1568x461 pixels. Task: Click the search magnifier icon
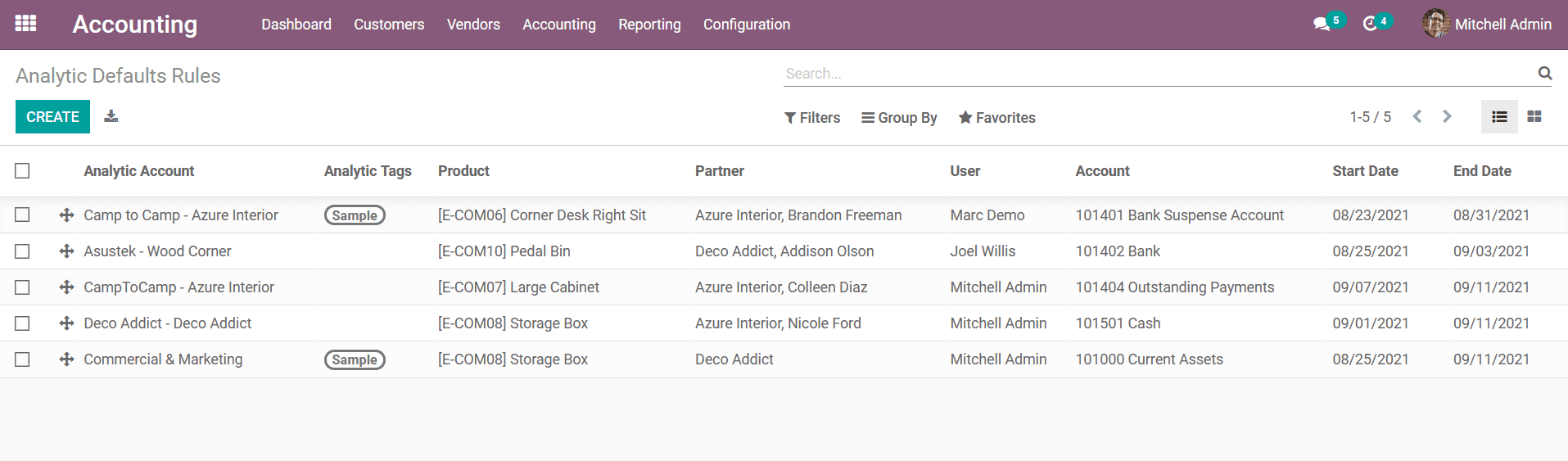tap(1544, 73)
